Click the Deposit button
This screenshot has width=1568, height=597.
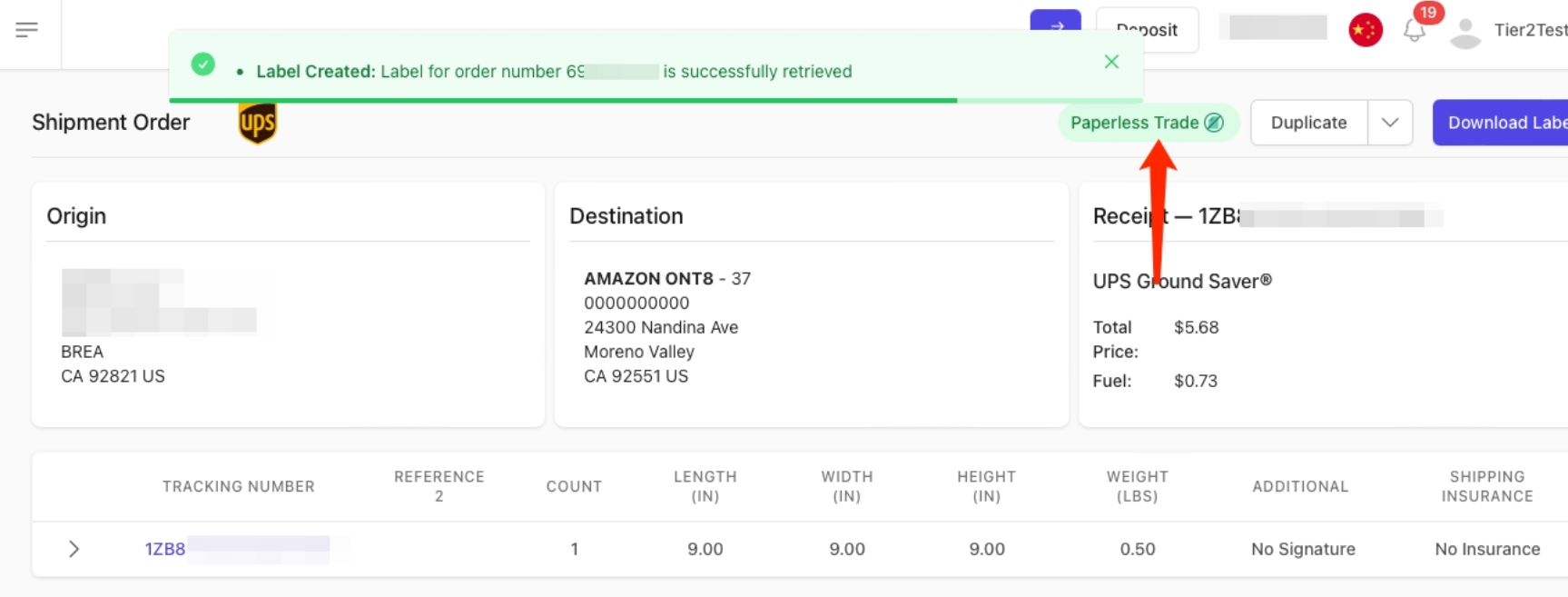click(x=1147, y=30)
